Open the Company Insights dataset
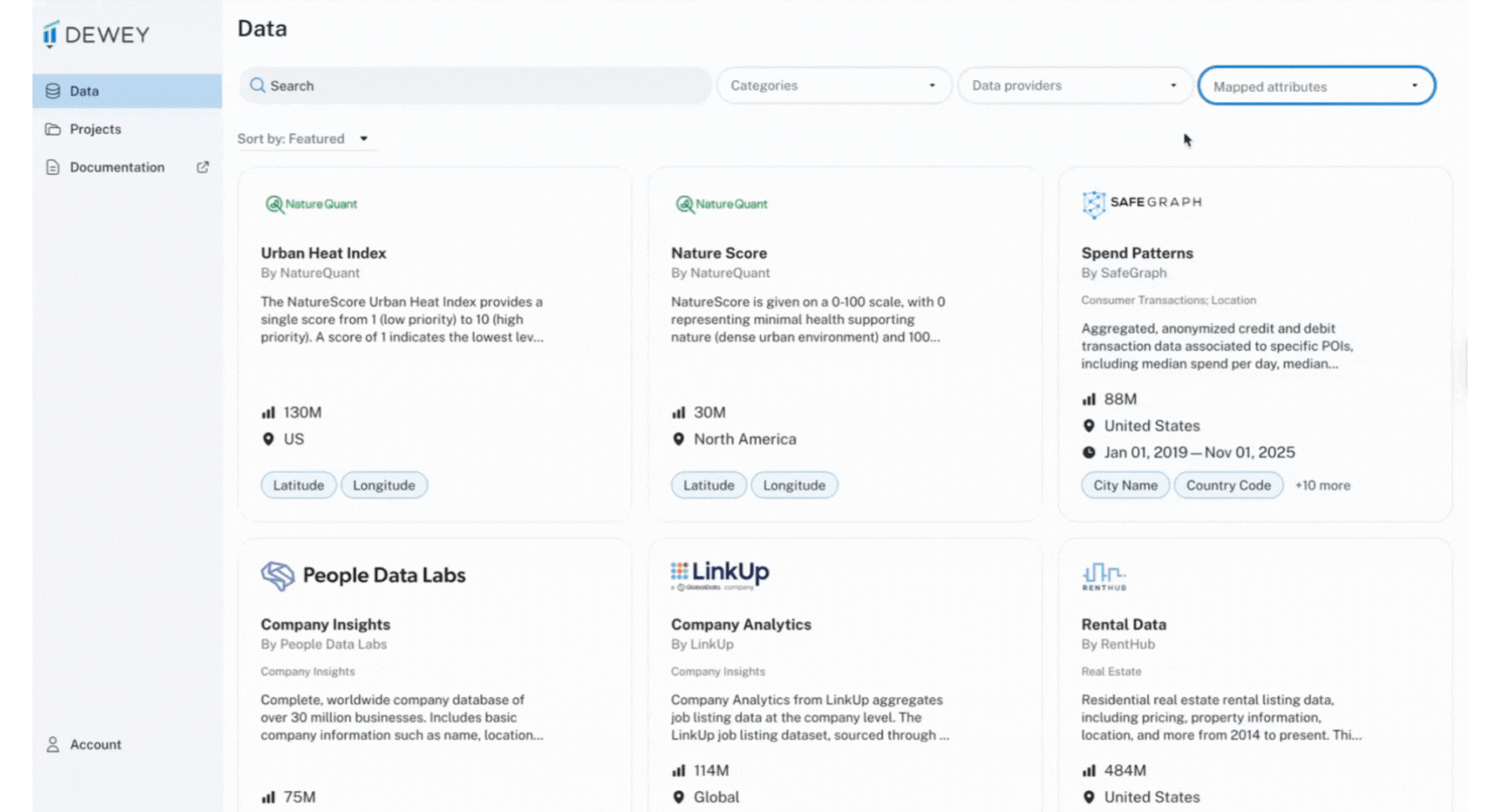This screenshot has width=1500, height=812. point(326,624)
